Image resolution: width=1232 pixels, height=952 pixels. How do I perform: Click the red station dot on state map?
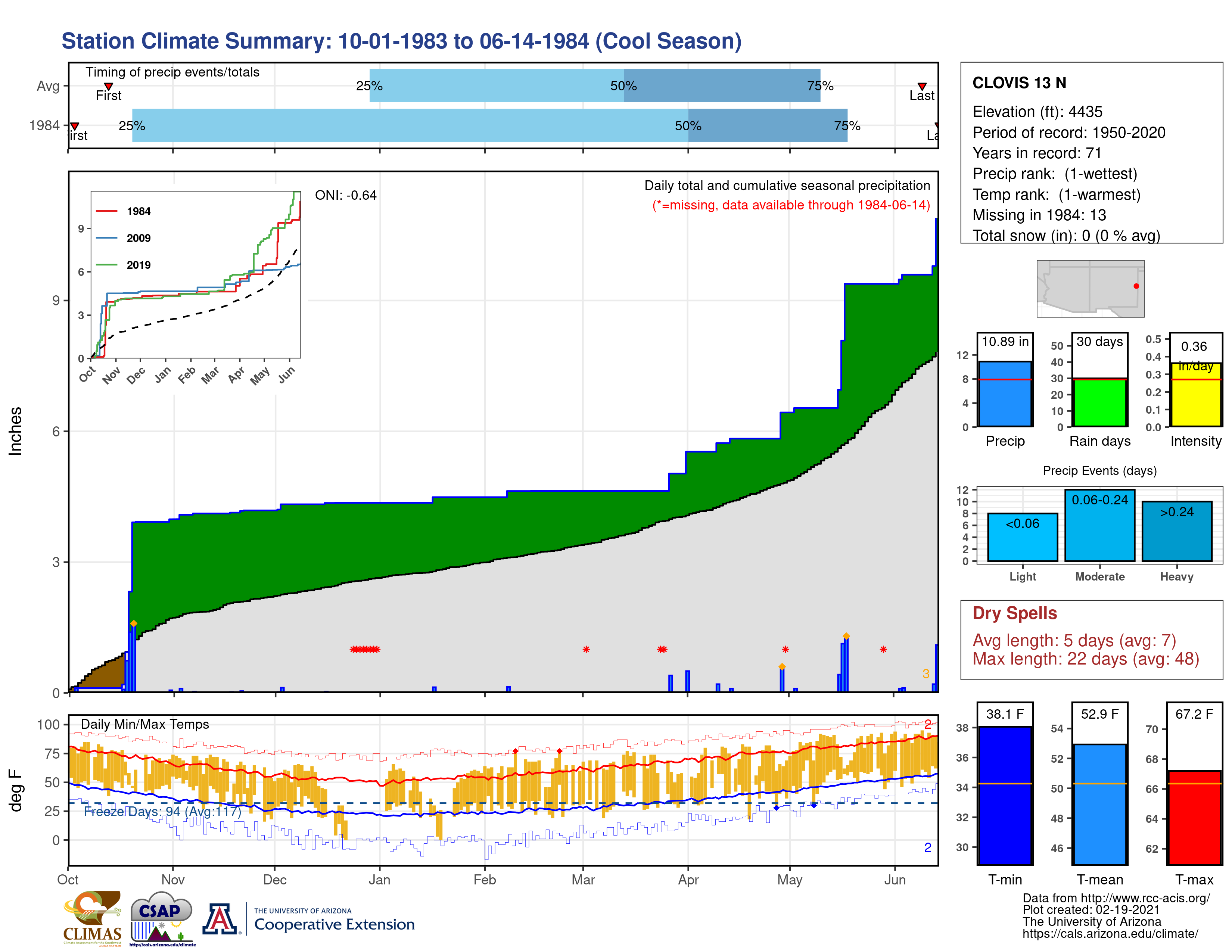coord(1136,286)
